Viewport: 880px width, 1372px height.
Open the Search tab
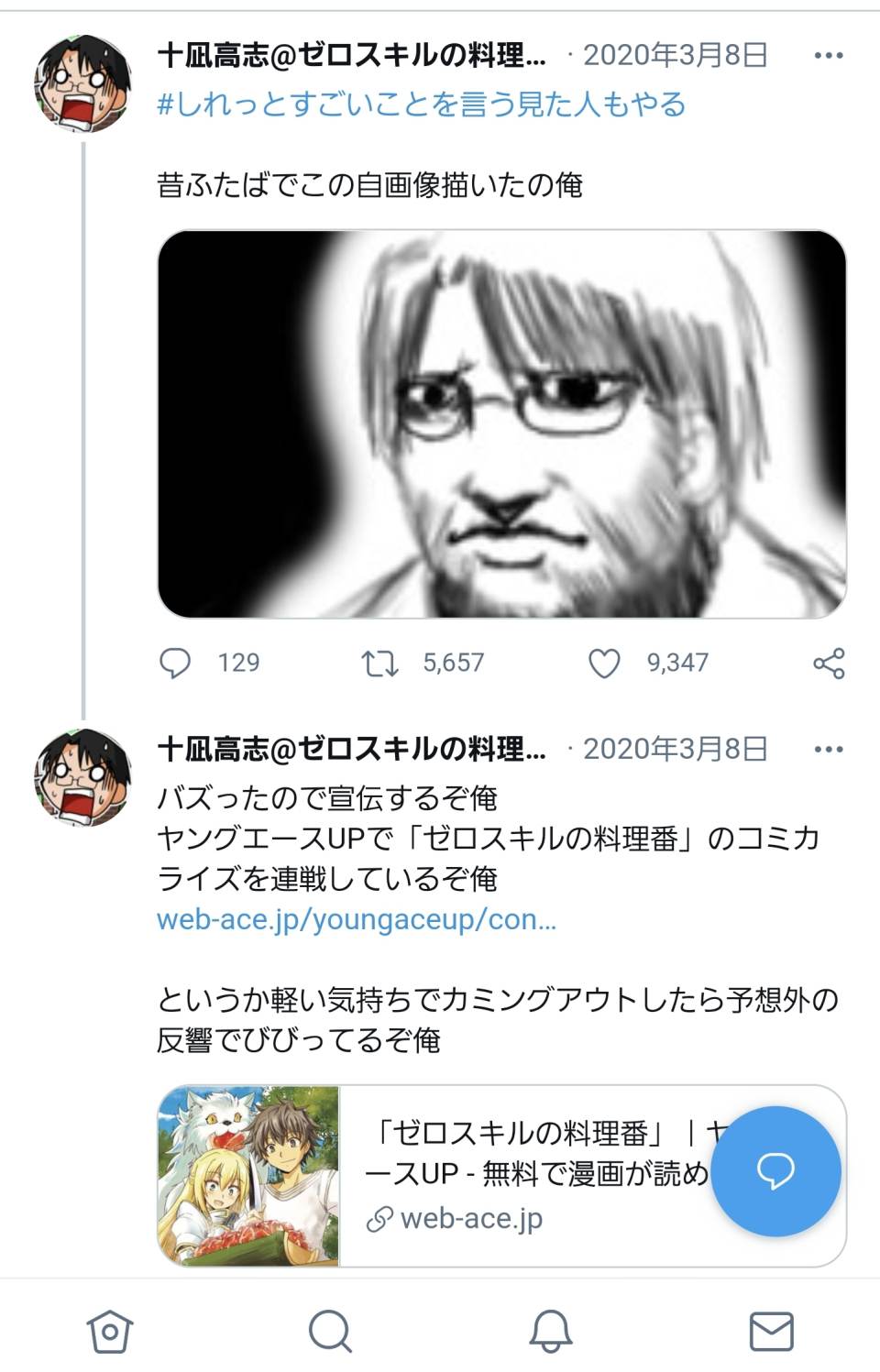pyautogui.click(x=330, y=1331)
